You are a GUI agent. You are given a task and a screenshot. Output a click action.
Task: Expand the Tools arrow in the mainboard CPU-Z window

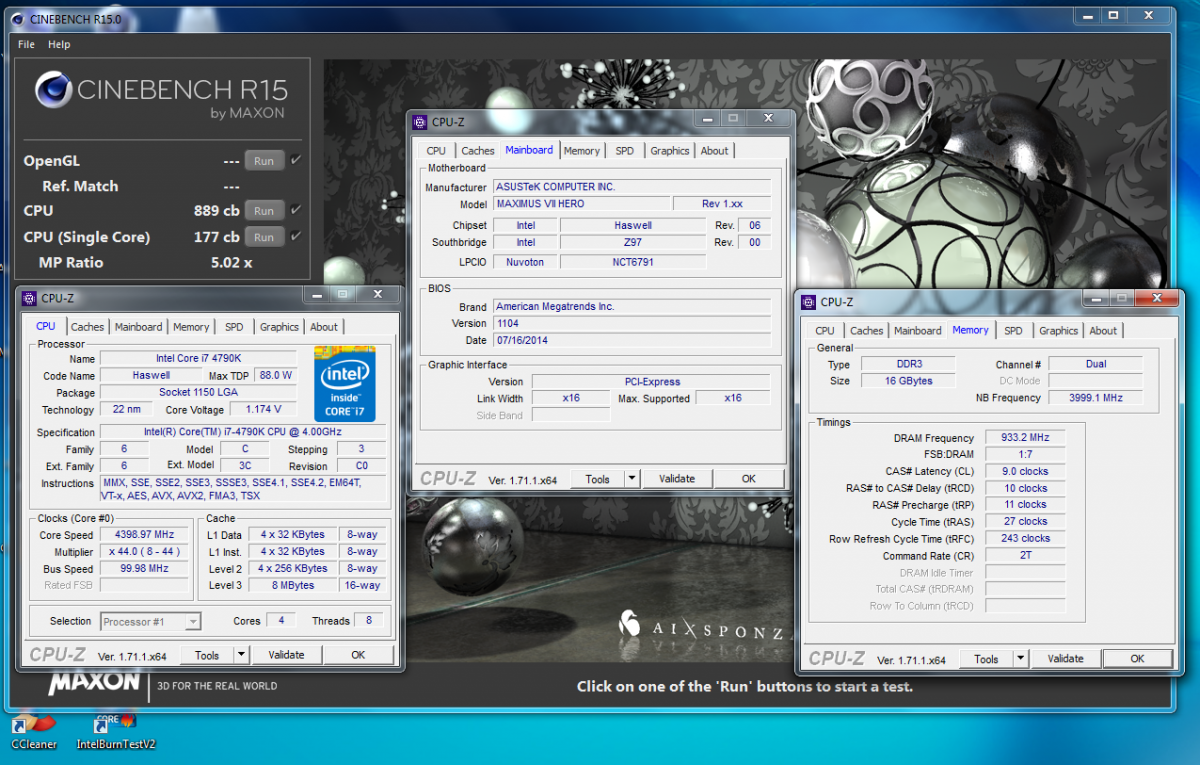631,479
